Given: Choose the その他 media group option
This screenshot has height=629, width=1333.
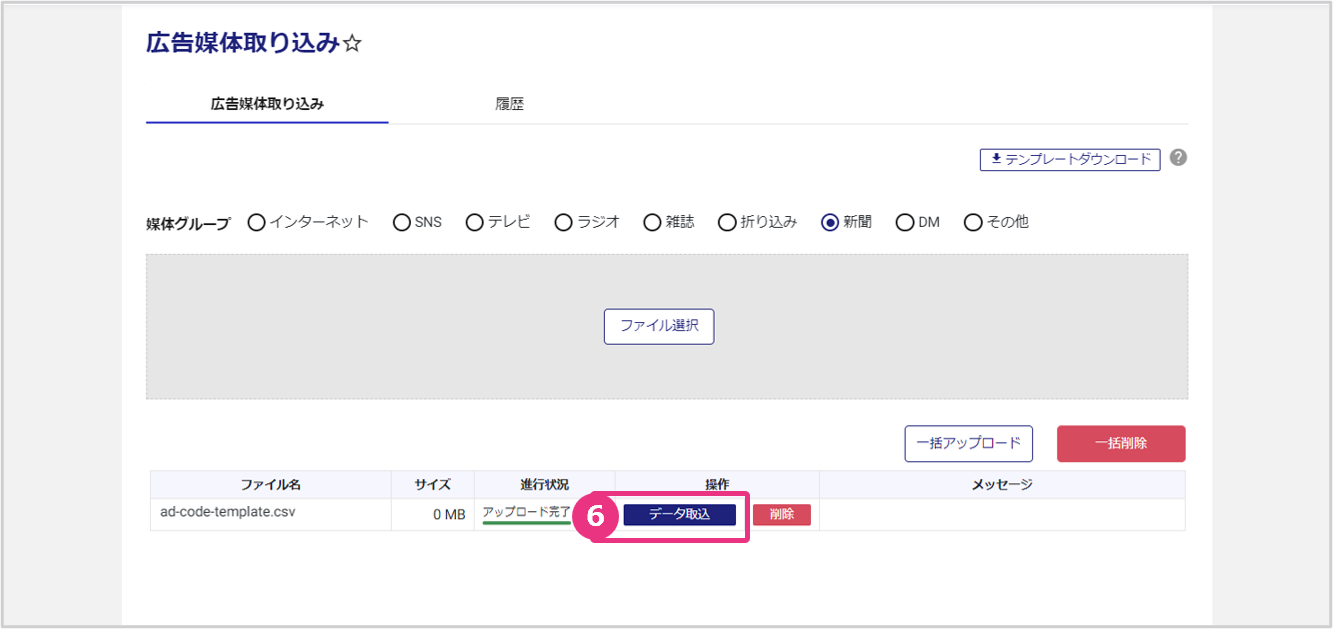Looking at the screenshot, I should click(973, 222).
